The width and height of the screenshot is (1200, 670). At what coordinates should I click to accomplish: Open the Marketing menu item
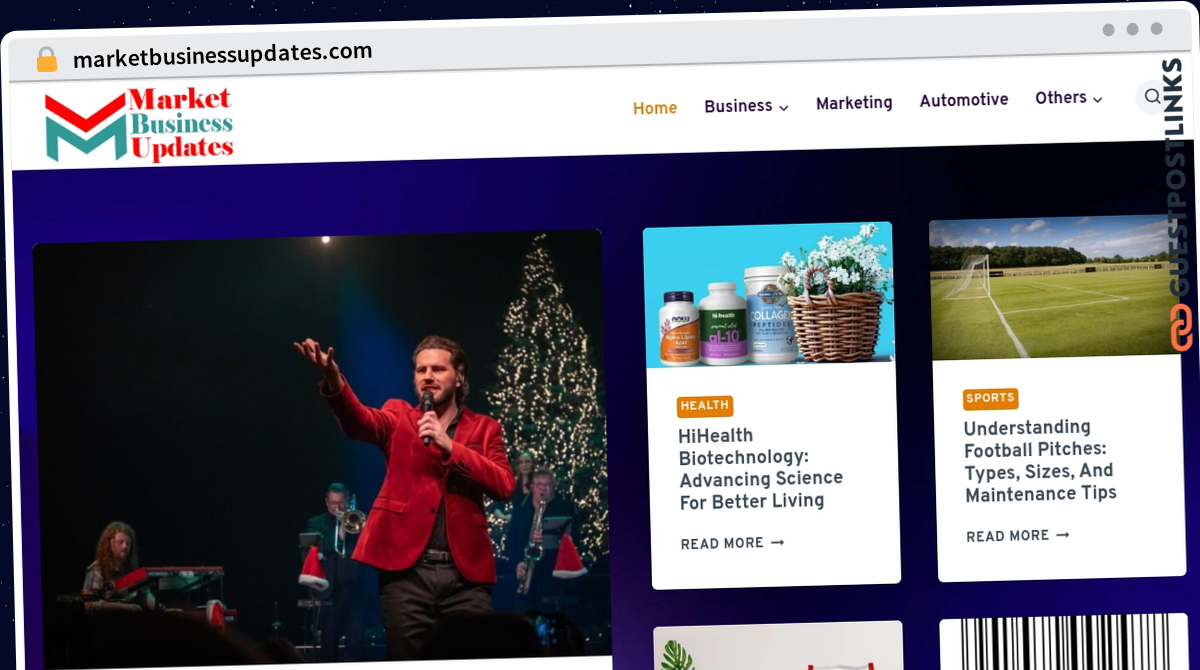point(854,103)
